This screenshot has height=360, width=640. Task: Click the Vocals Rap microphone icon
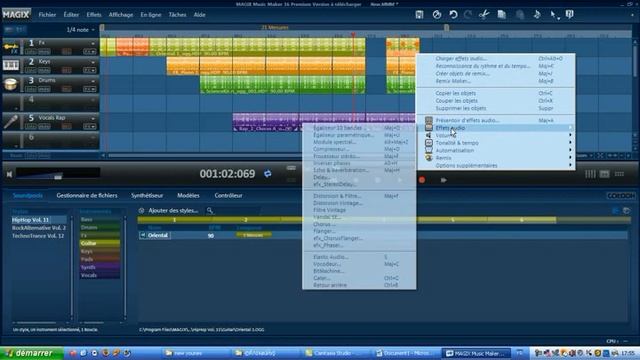(x=11, y=122)
